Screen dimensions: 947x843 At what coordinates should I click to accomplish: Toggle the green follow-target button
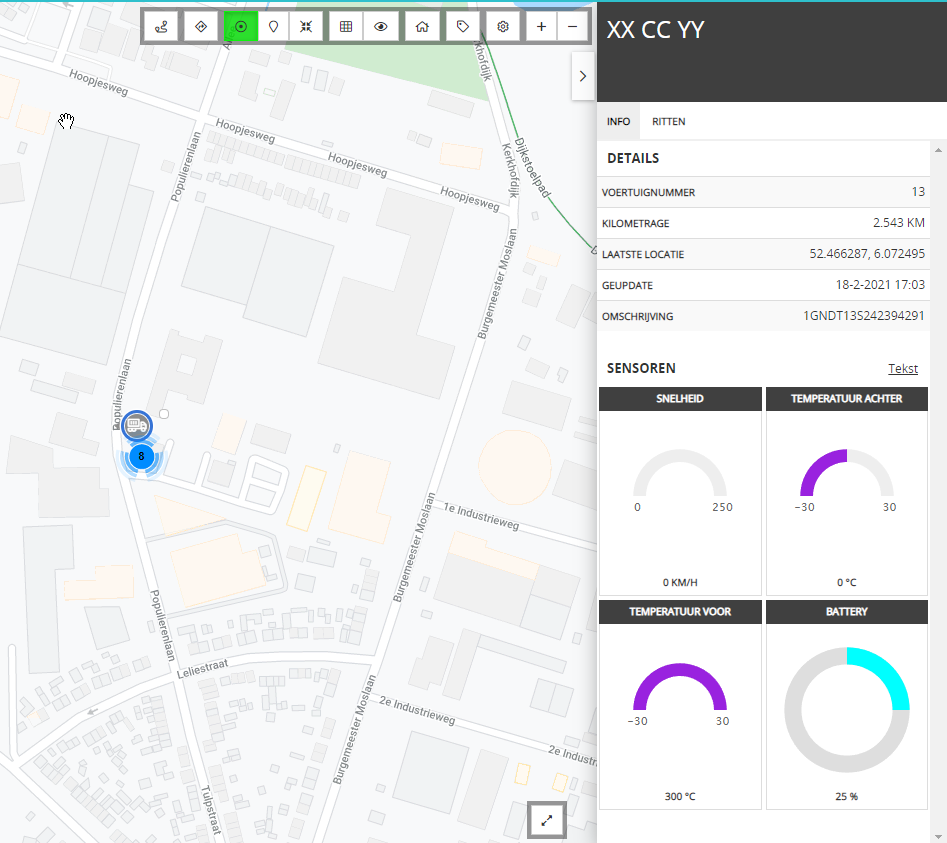(241, 27)
